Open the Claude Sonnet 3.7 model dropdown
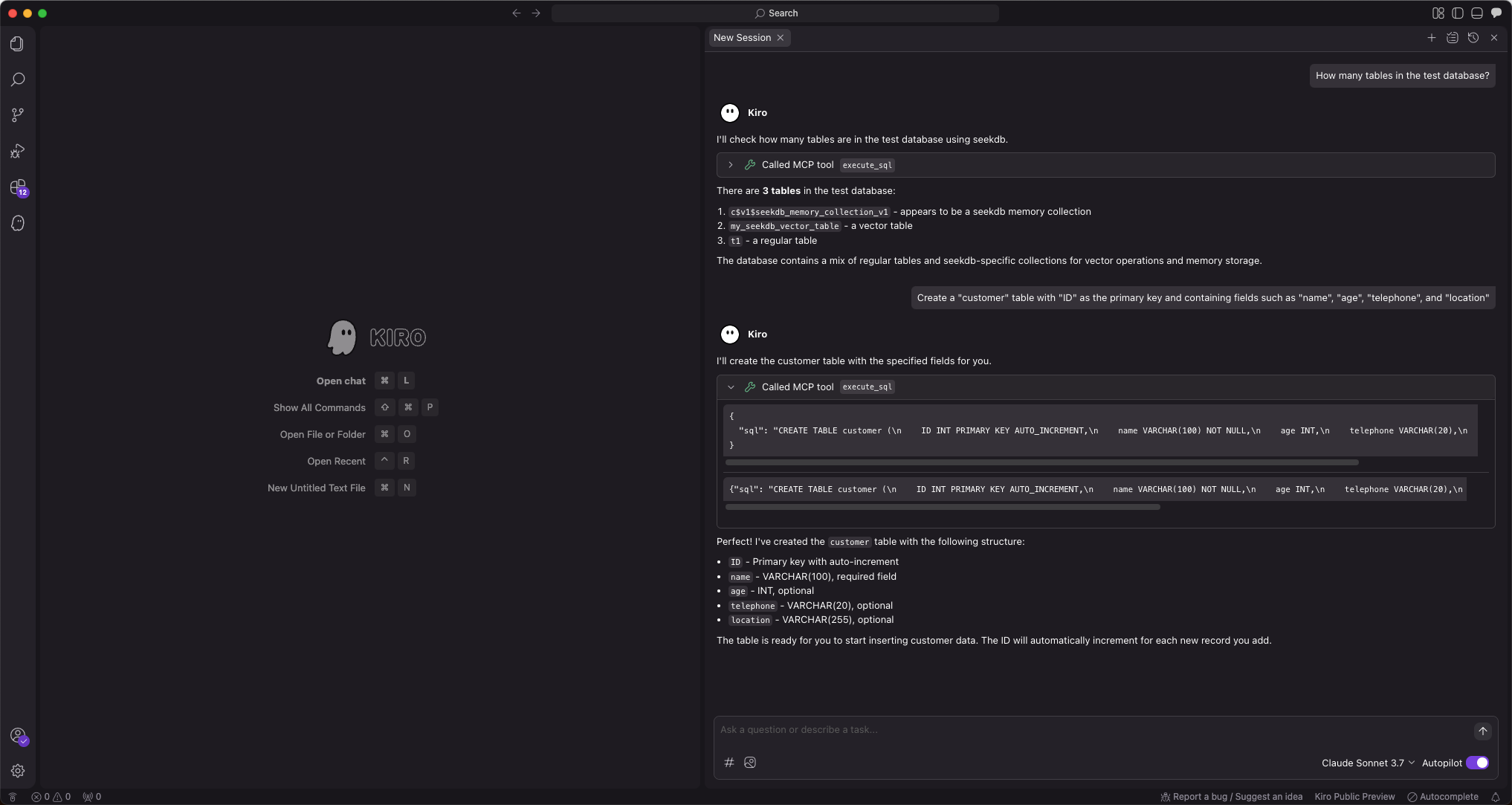This screenshot has height=805, width=1512. tap(1368, 763)
